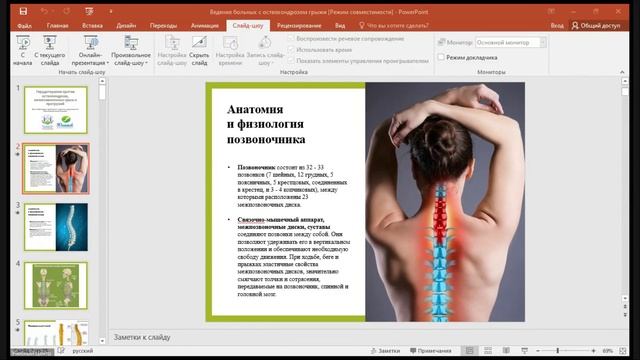Switch to Normal view icon

[469, 351]
